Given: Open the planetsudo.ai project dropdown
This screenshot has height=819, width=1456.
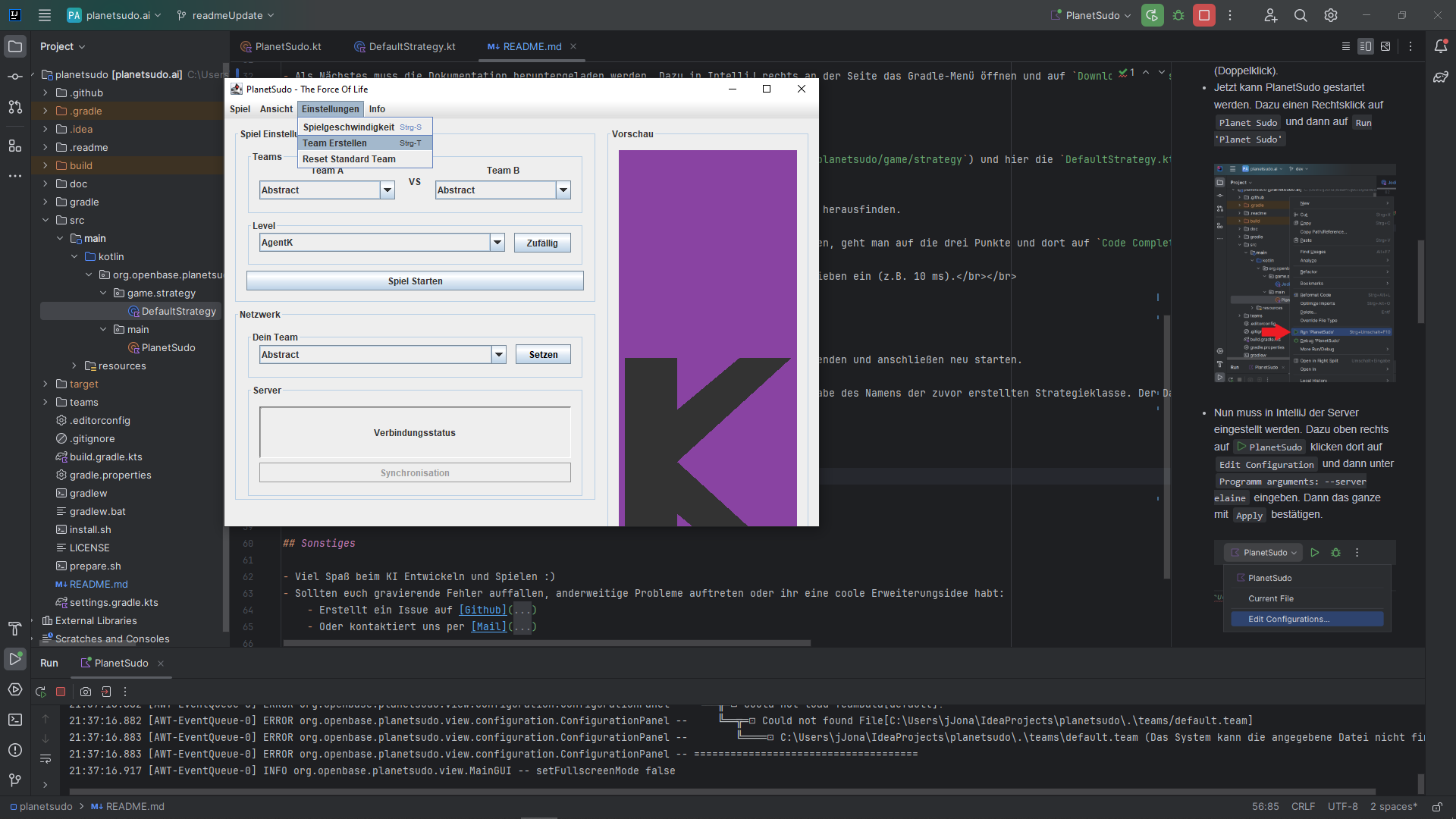Looking at the screenshot, I should pos(115,15).
